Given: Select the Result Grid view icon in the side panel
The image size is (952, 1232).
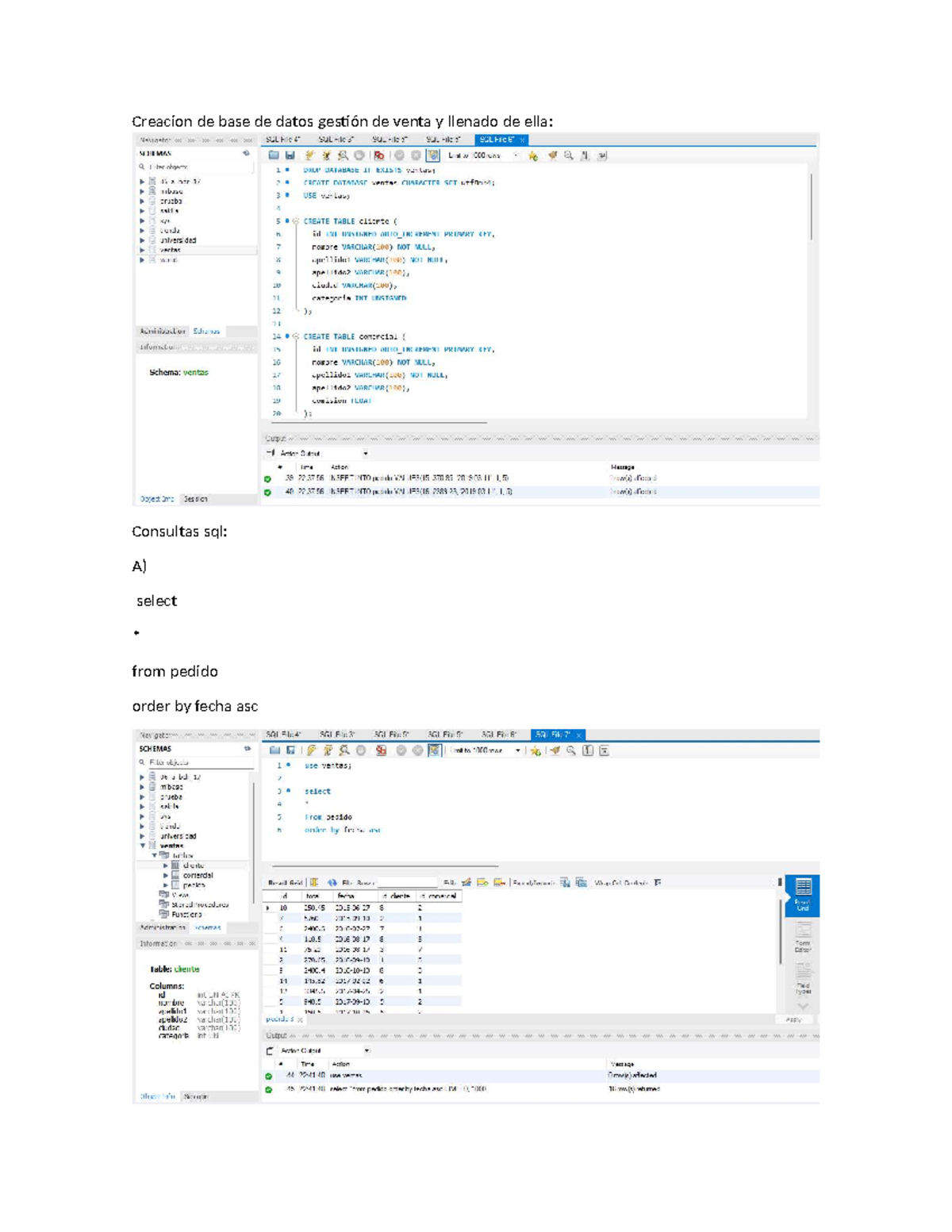Looking at the screenshot, I should (803, 894).
